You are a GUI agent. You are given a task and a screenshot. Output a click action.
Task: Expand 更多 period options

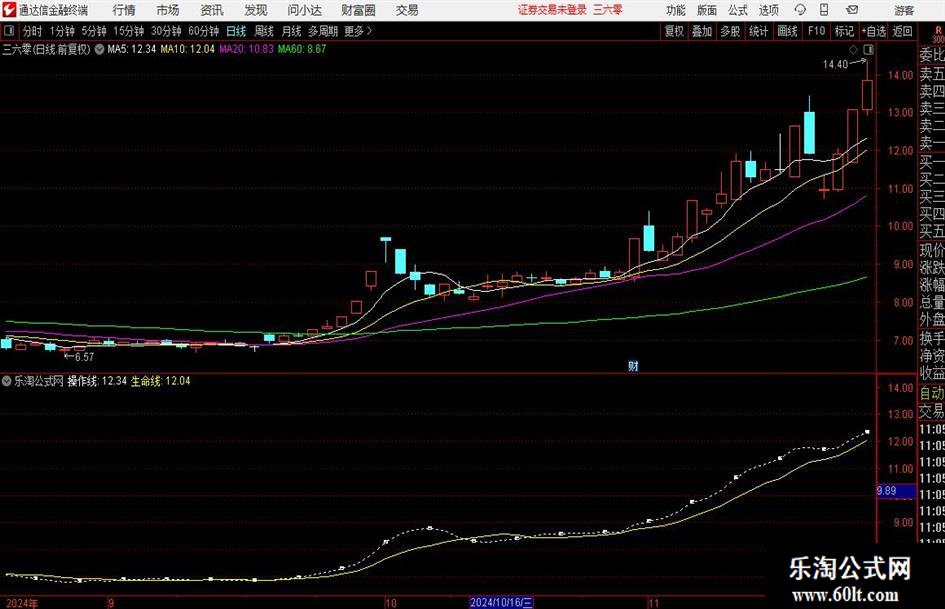[x=358, y=31]
